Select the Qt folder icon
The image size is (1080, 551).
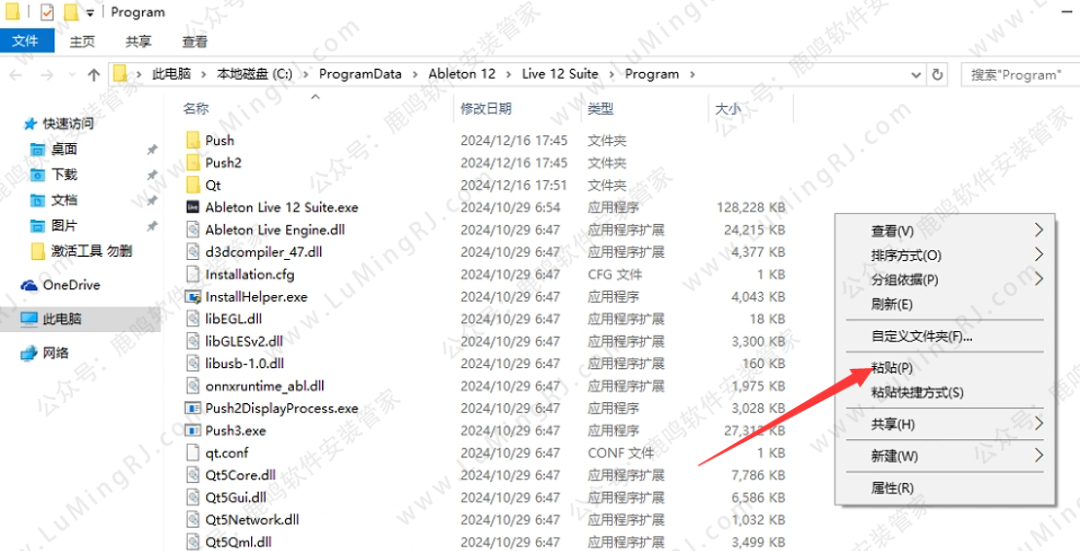pyautogui.click(x=193, y=185)
